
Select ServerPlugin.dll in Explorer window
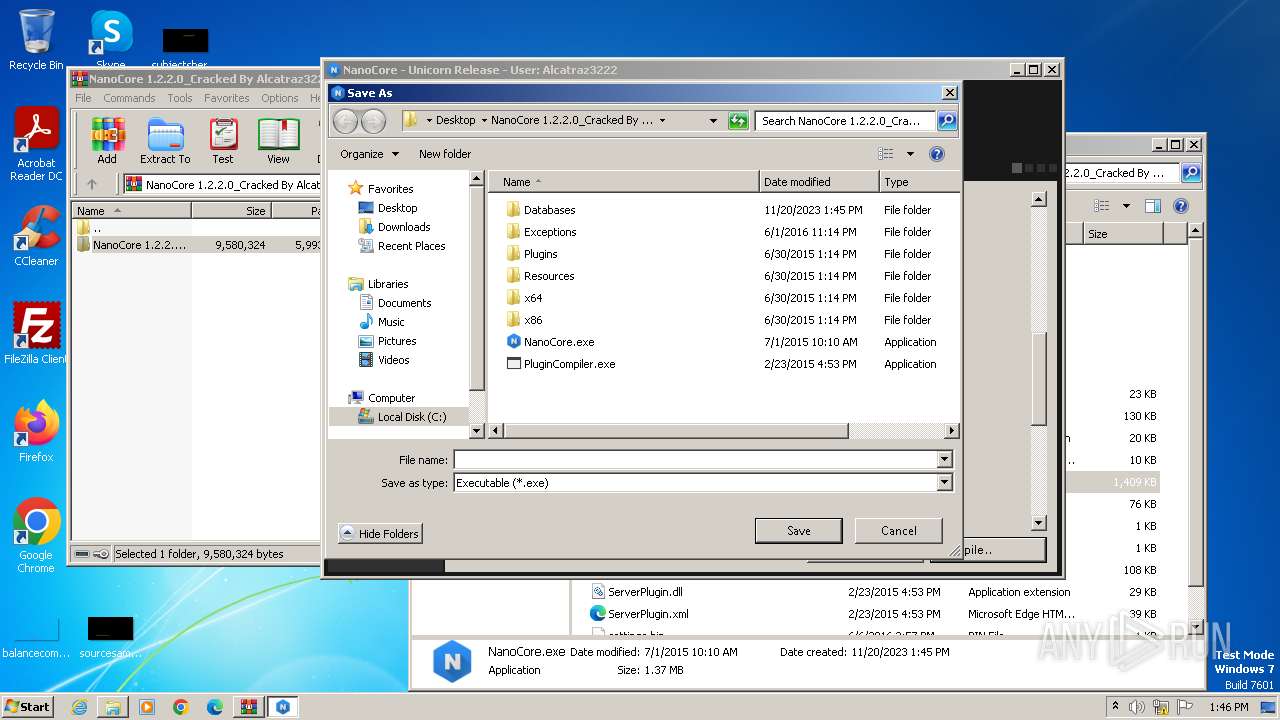point(645,592)
